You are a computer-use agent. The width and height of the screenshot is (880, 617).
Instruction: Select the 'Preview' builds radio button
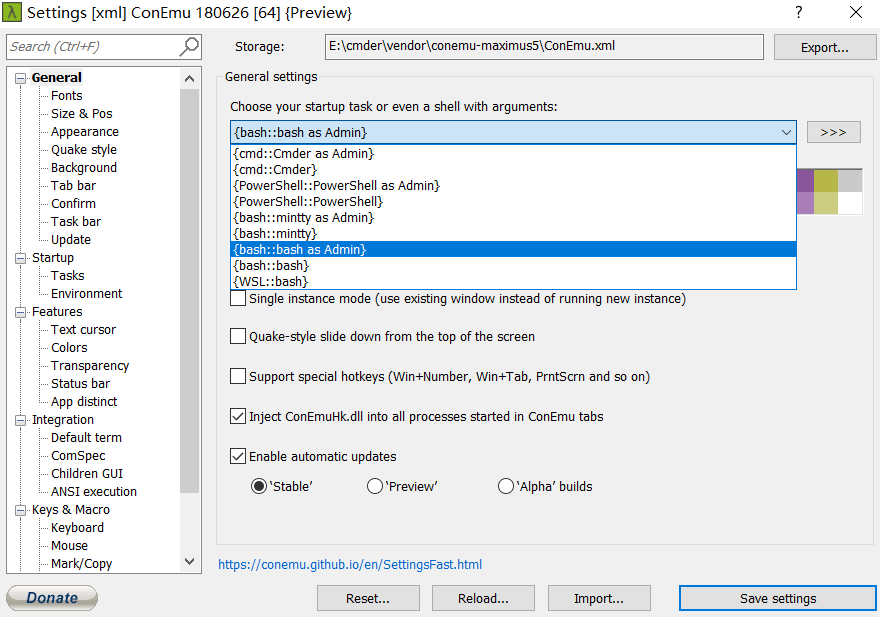point(375,486)
